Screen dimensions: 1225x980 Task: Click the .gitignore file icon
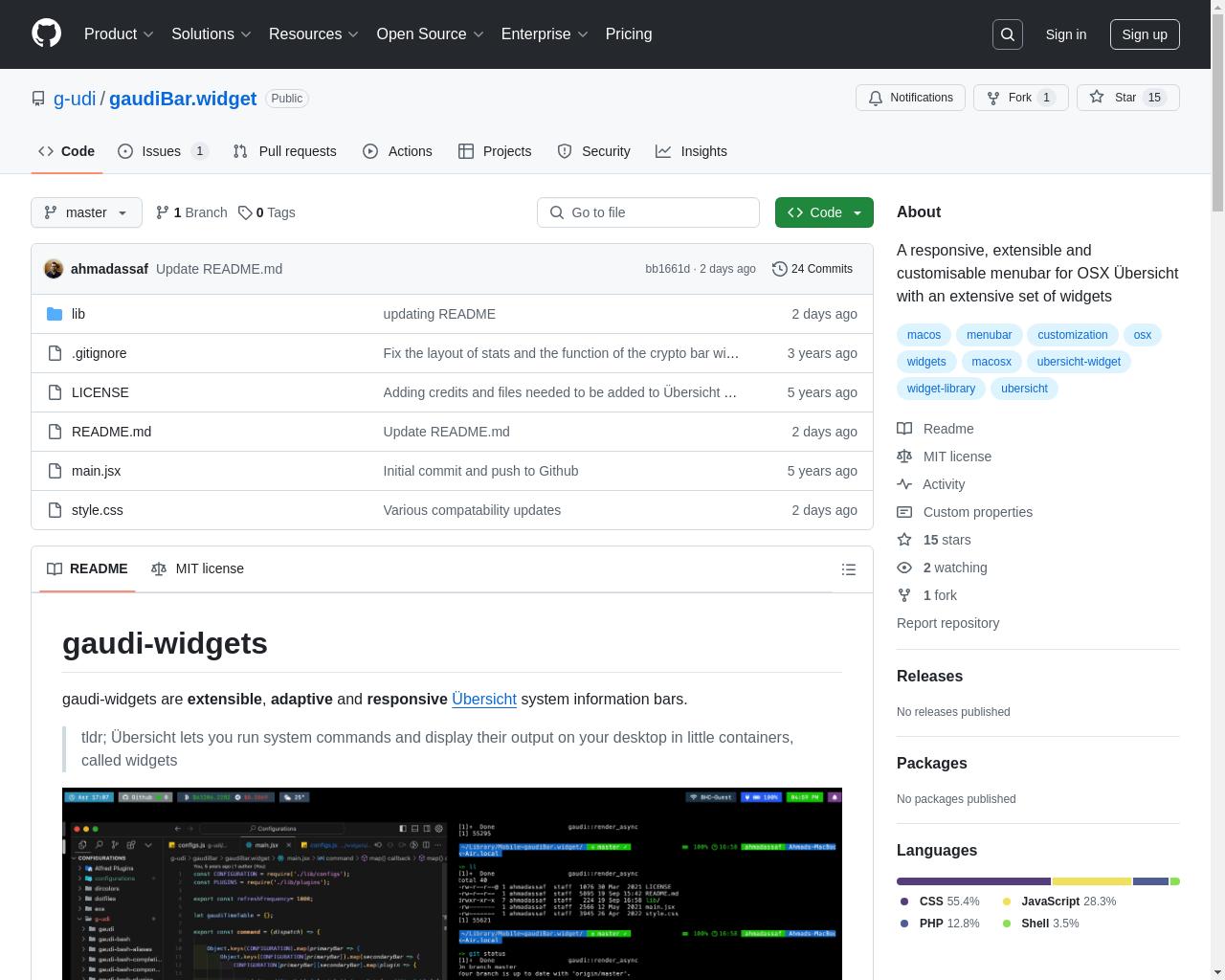pyautogui.click(x=55, y=353)
